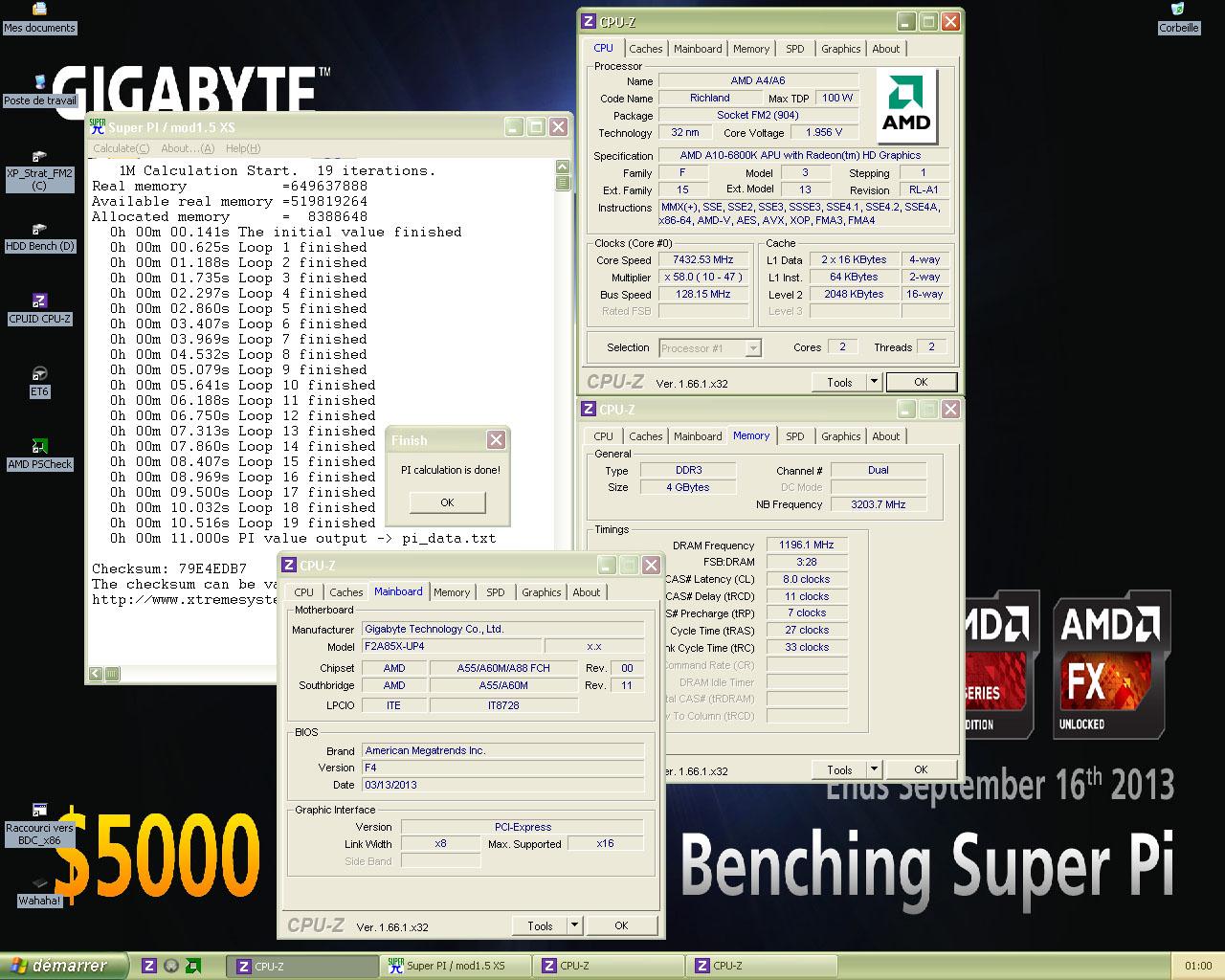The width and height of the screenshot is (1225, 980).
Task: Open Help menu in Super PI
Action: 243,148
